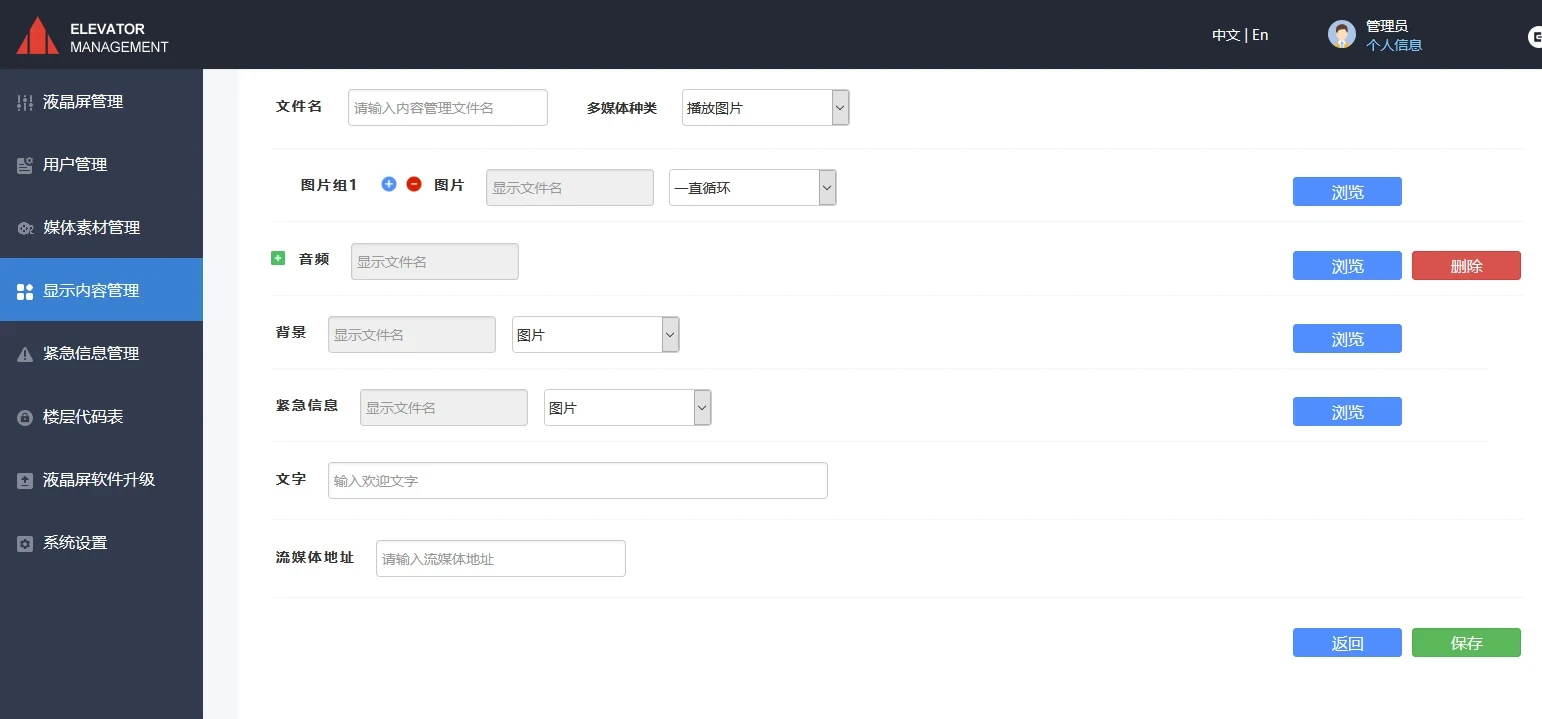Go to 媒体素材管理 section

[x=101, y=228]
